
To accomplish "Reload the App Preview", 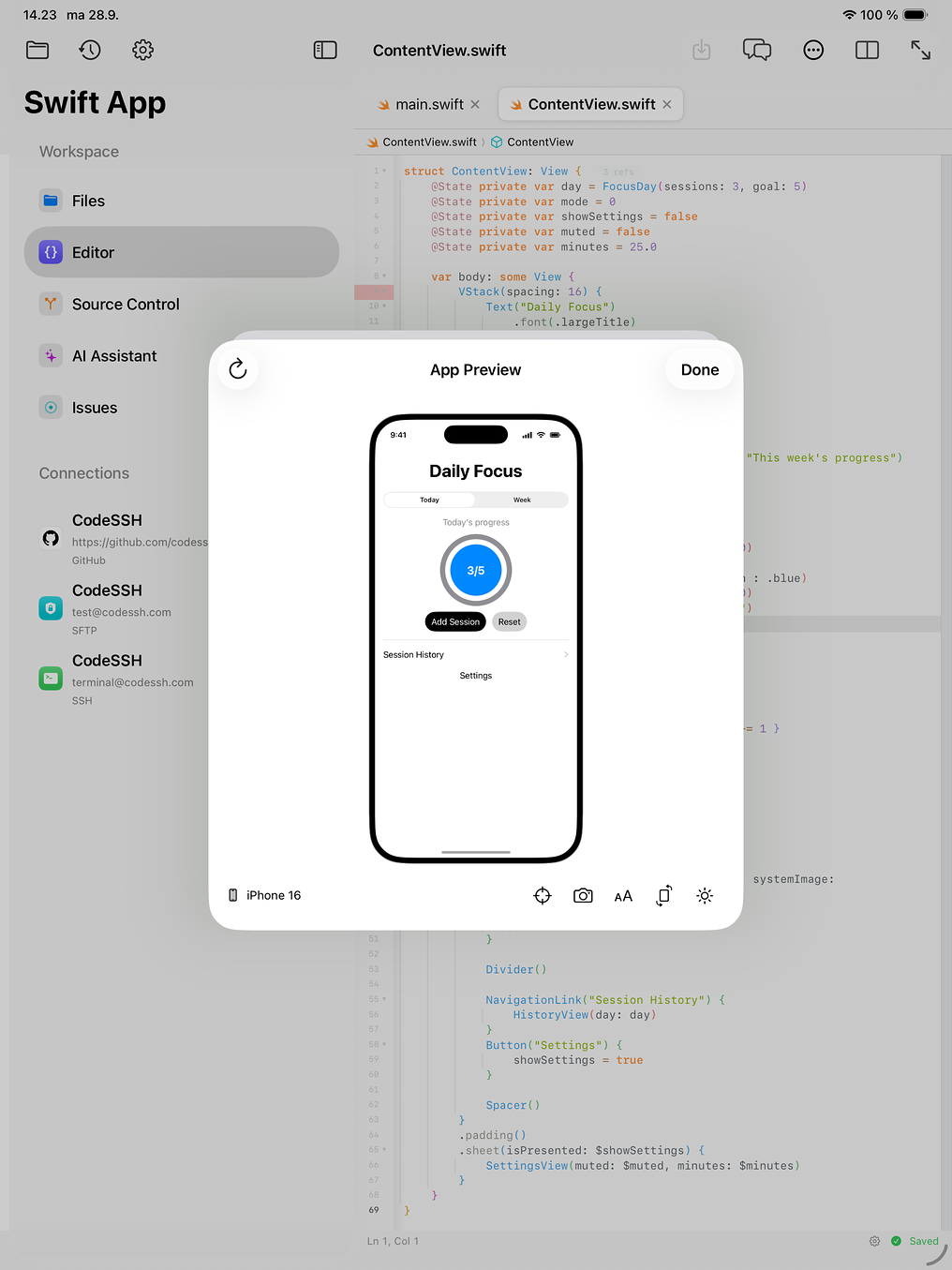I will [x=238, y=369].
